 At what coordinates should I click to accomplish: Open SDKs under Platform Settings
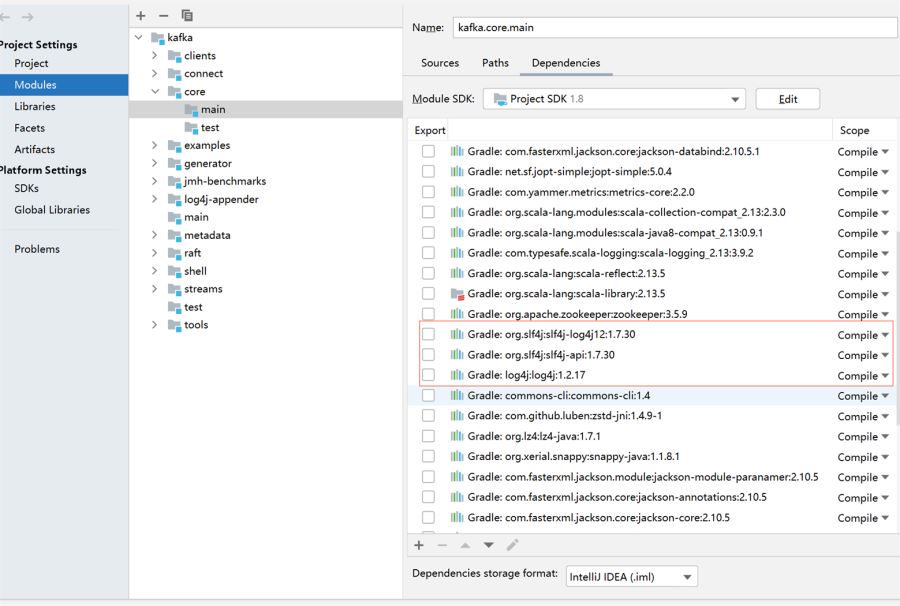click(x=26, y=188)
